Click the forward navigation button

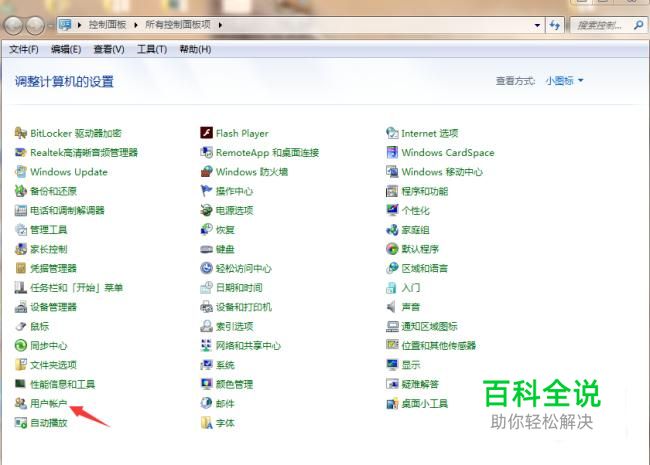point(35,26)
